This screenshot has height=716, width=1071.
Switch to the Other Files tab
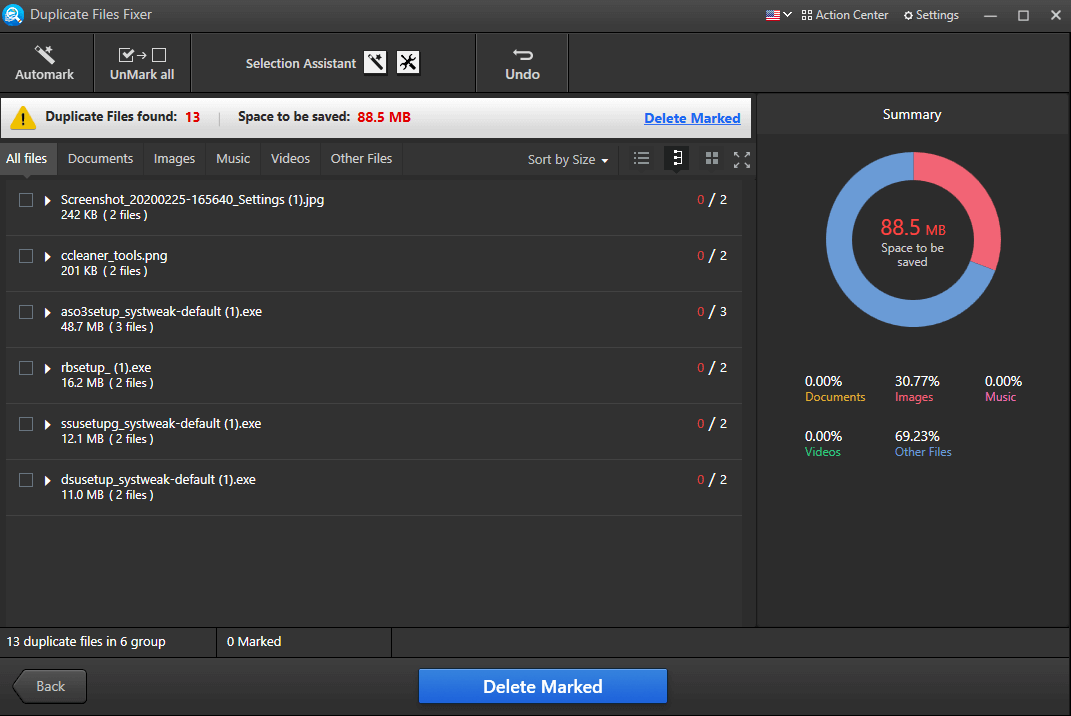361,159
